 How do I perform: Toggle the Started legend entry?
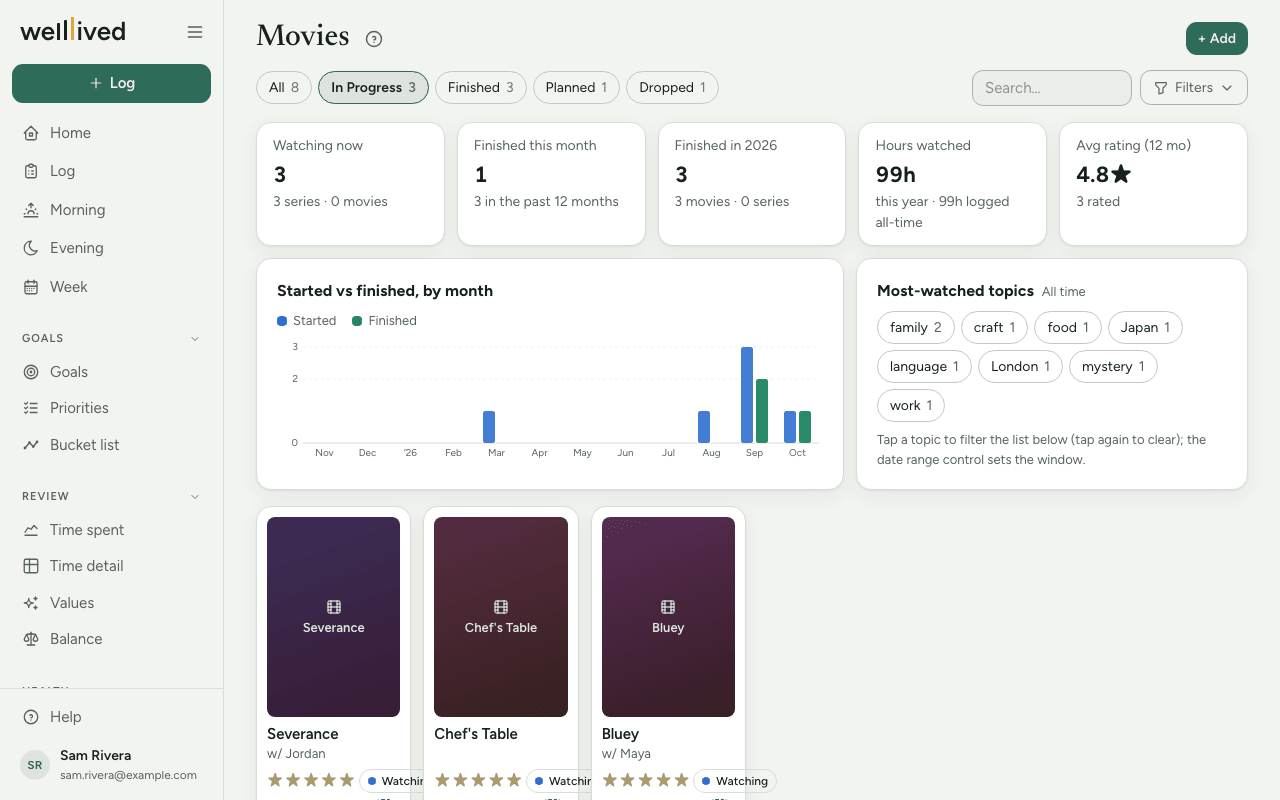(x=306, y=321)
